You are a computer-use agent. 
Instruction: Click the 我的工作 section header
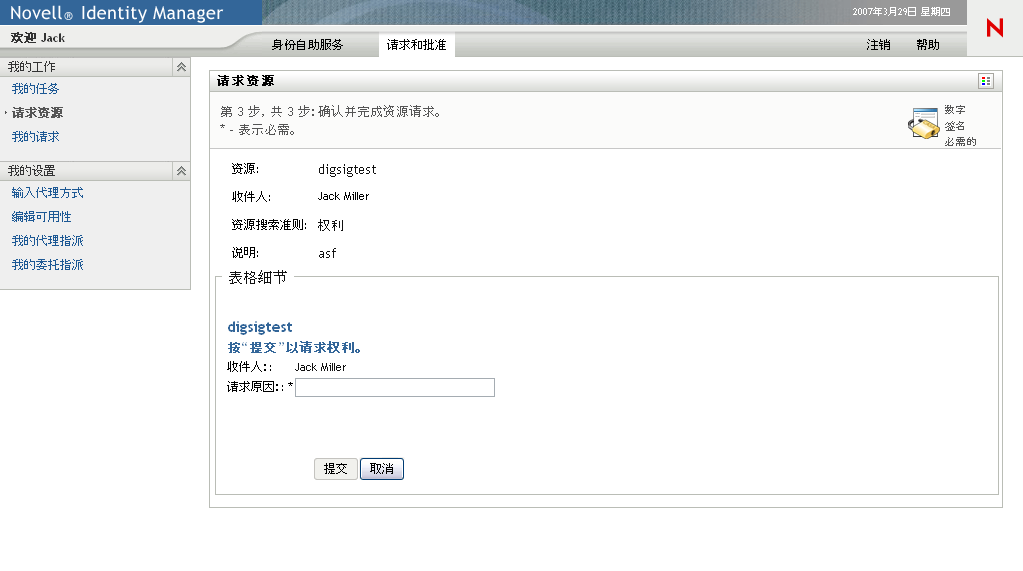95,67
